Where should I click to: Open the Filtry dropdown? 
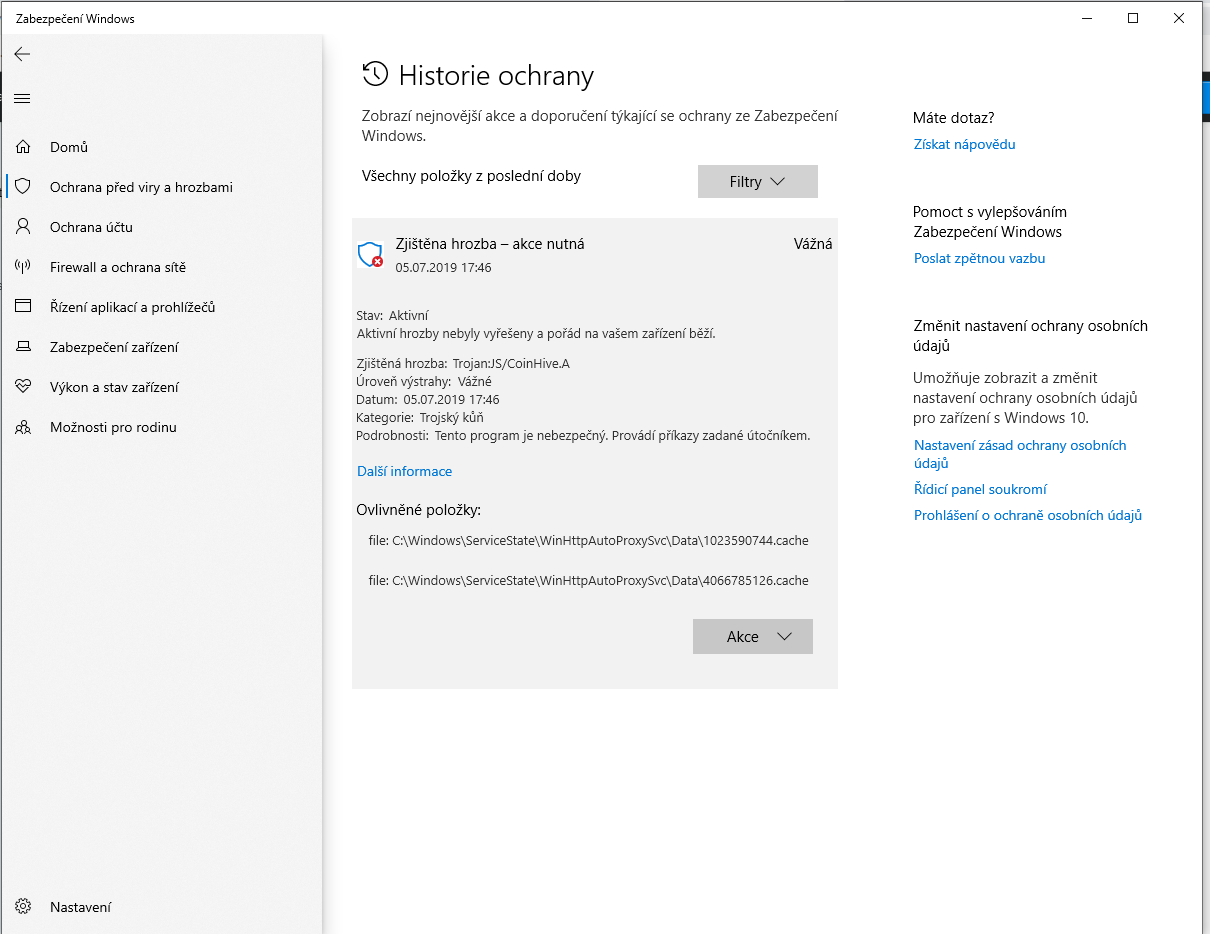click(757, 182)
